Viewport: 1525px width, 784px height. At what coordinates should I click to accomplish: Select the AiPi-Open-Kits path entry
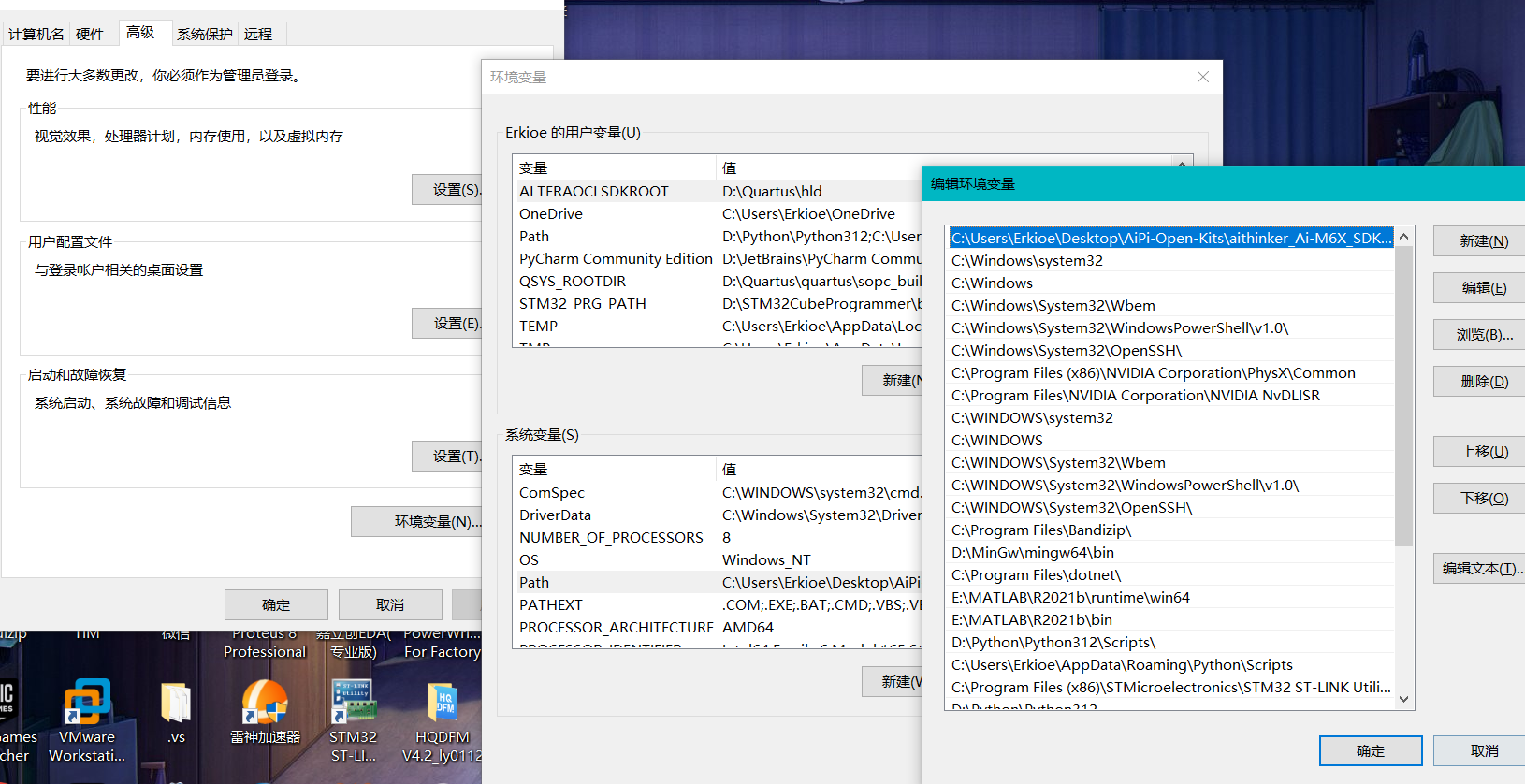(1171, 238)
